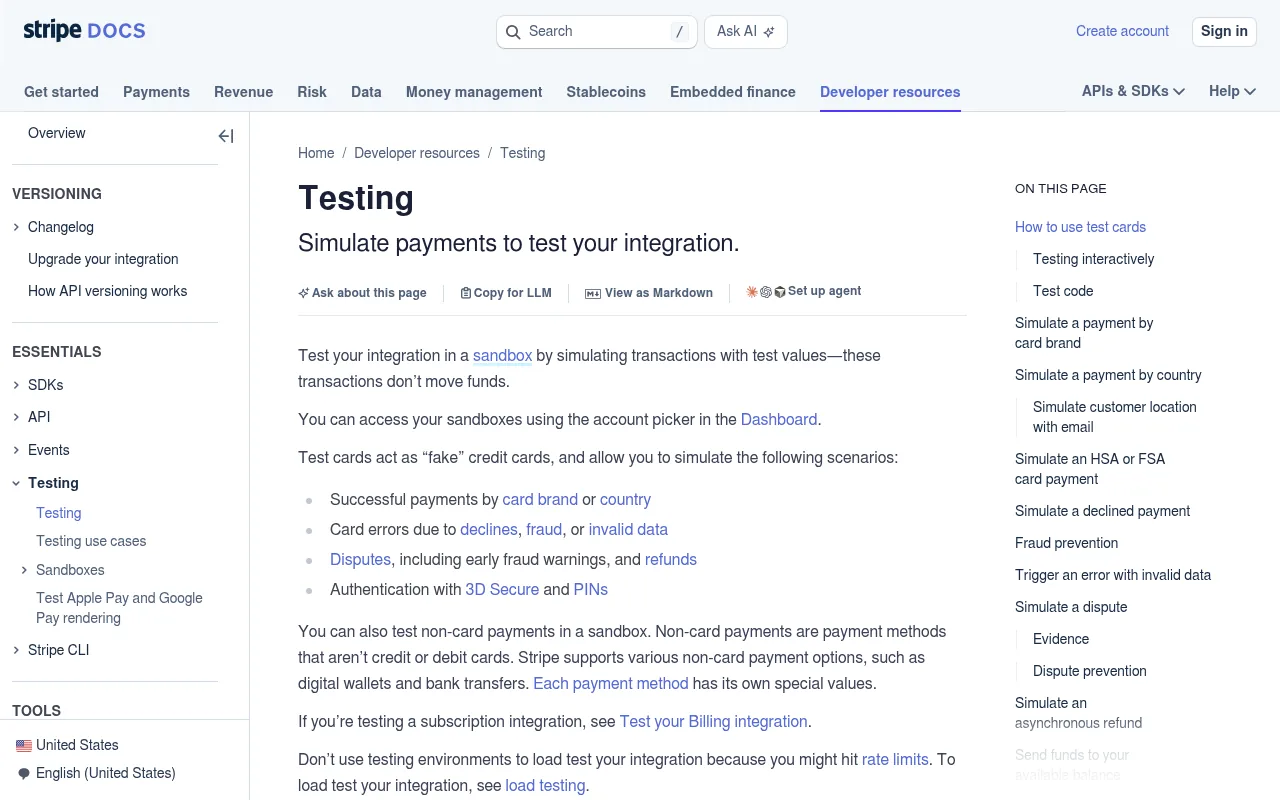This screenshot has height=800, width=1280.
Task: Click the search magnifier icon
Action: [x=513, y=32]
